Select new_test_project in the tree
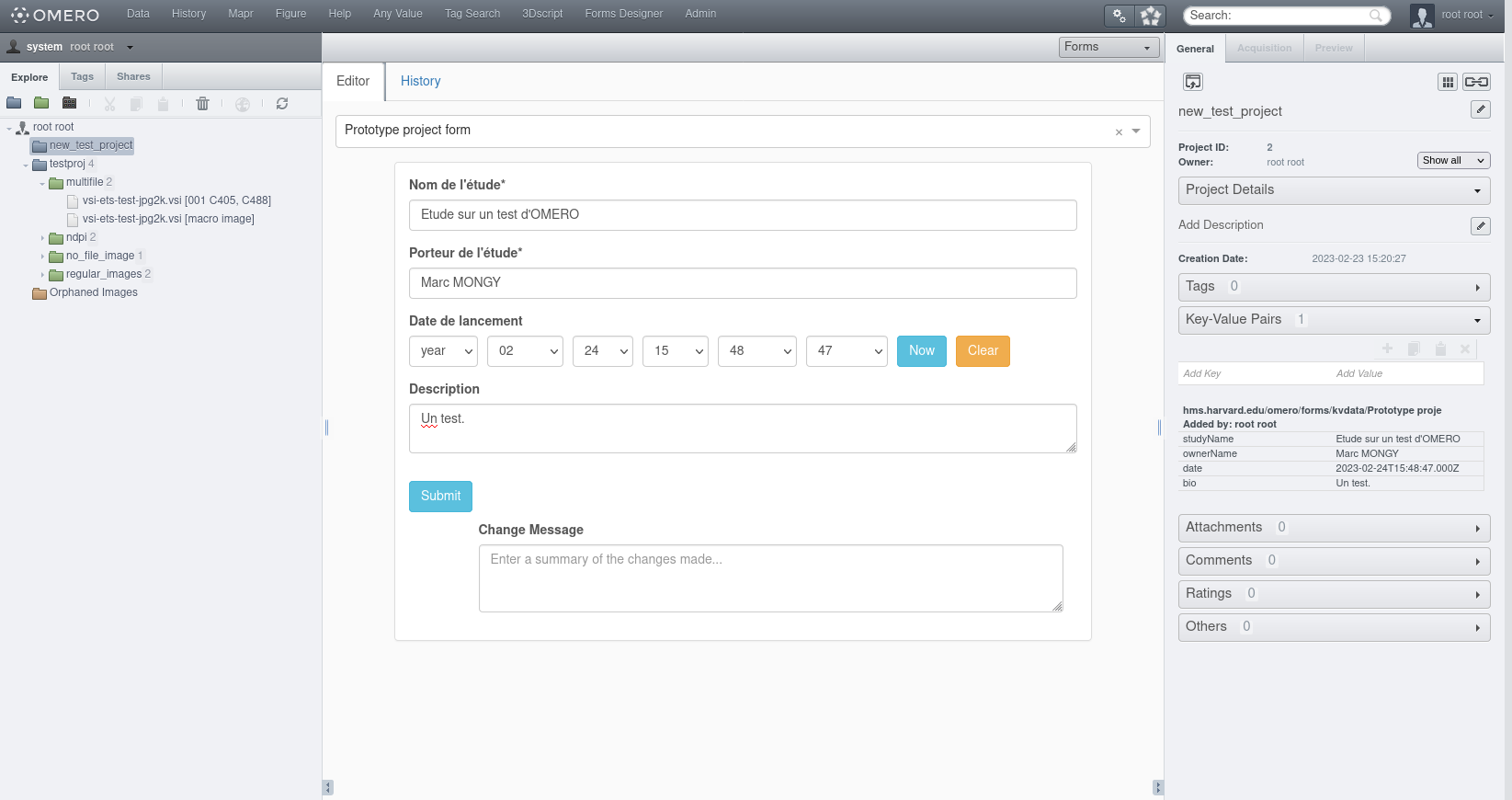The image size is (1512, 800). pos(91,145)
